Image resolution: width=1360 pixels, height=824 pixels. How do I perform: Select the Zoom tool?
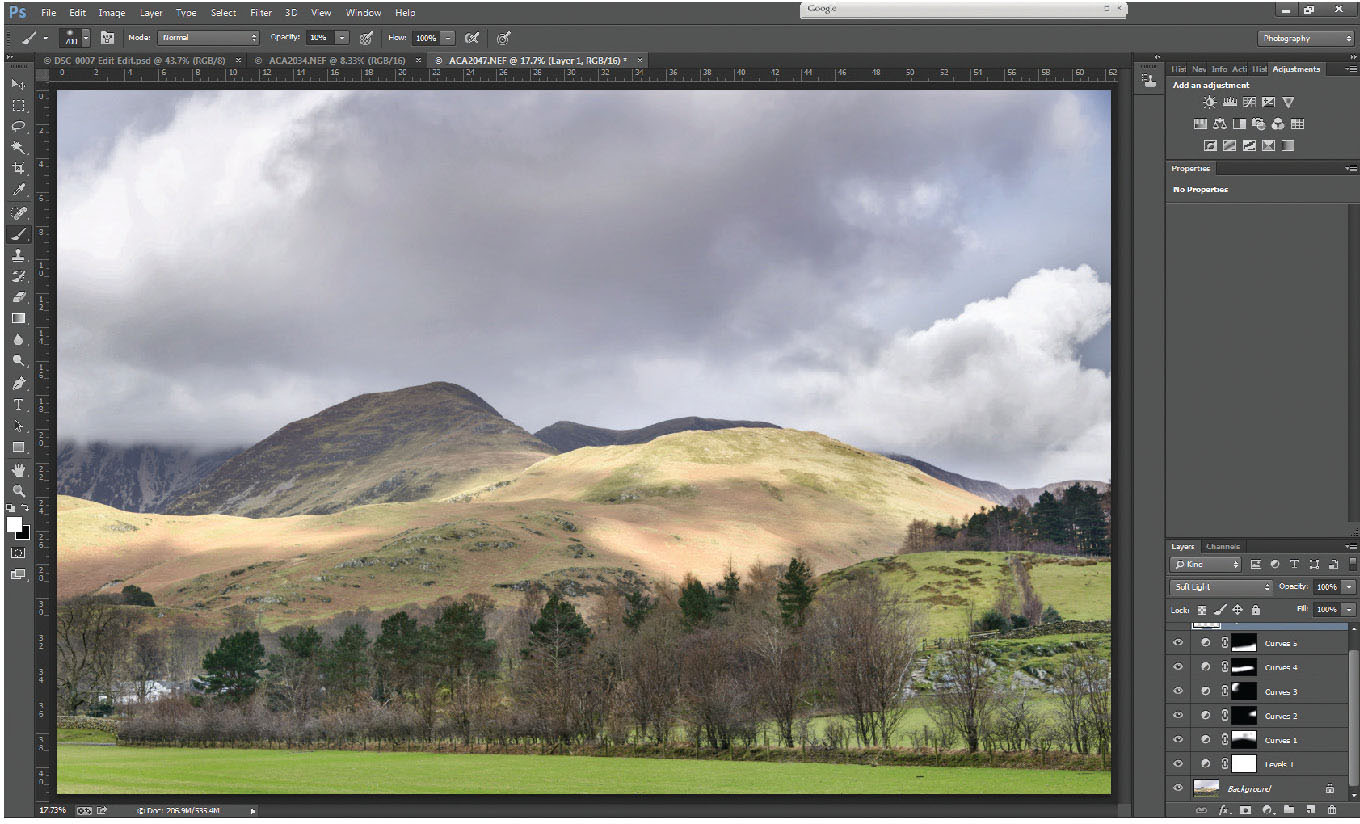tap(18, 491)
